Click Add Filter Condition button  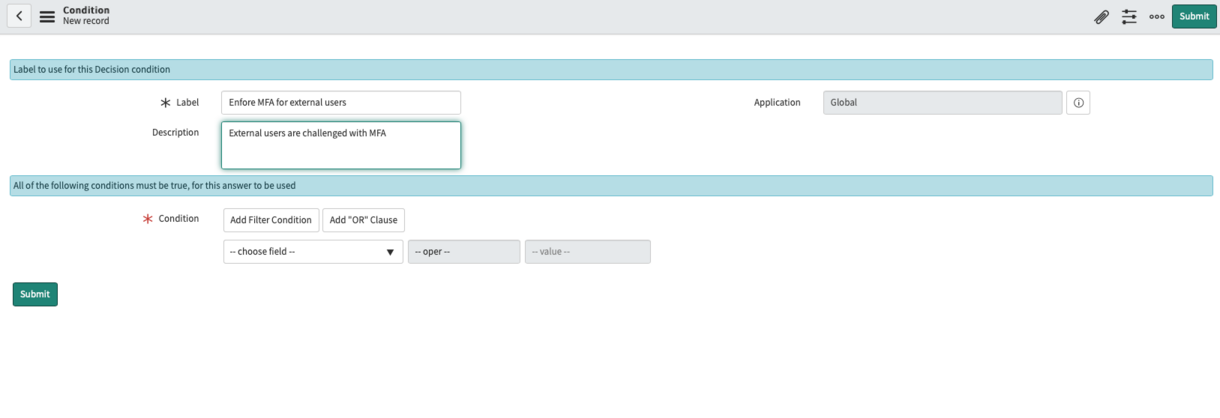coord(271,220)
